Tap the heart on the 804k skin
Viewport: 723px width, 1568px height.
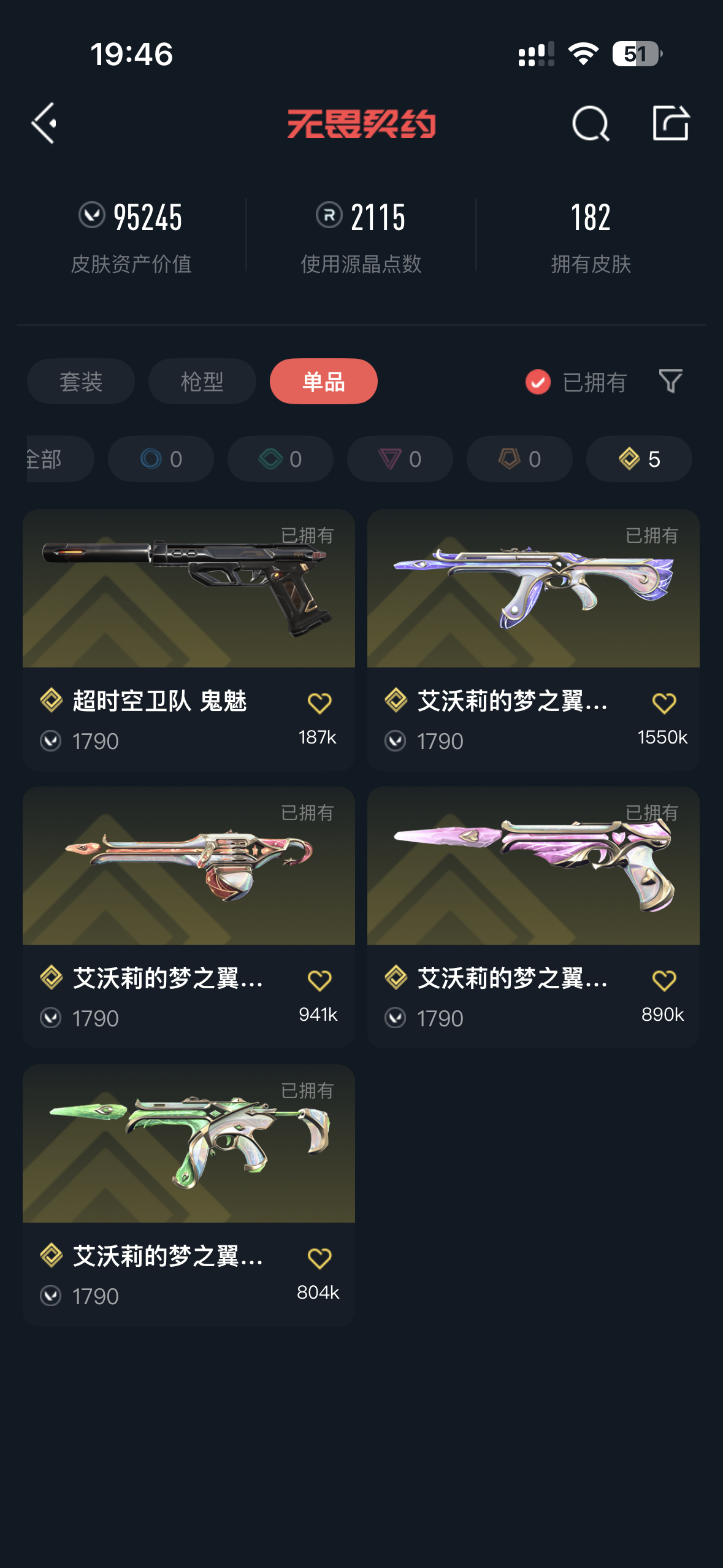point(319,1258)
